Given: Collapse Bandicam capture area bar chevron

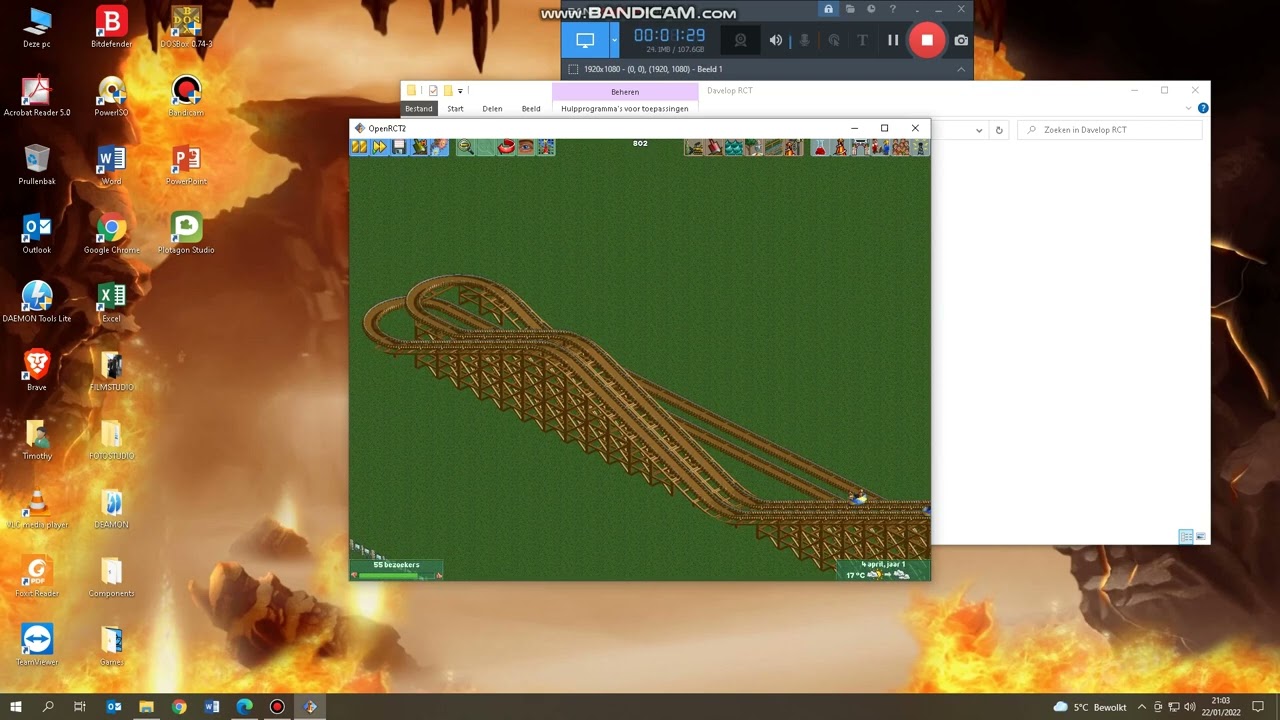Looking at the screenshot, I should 961,69.
